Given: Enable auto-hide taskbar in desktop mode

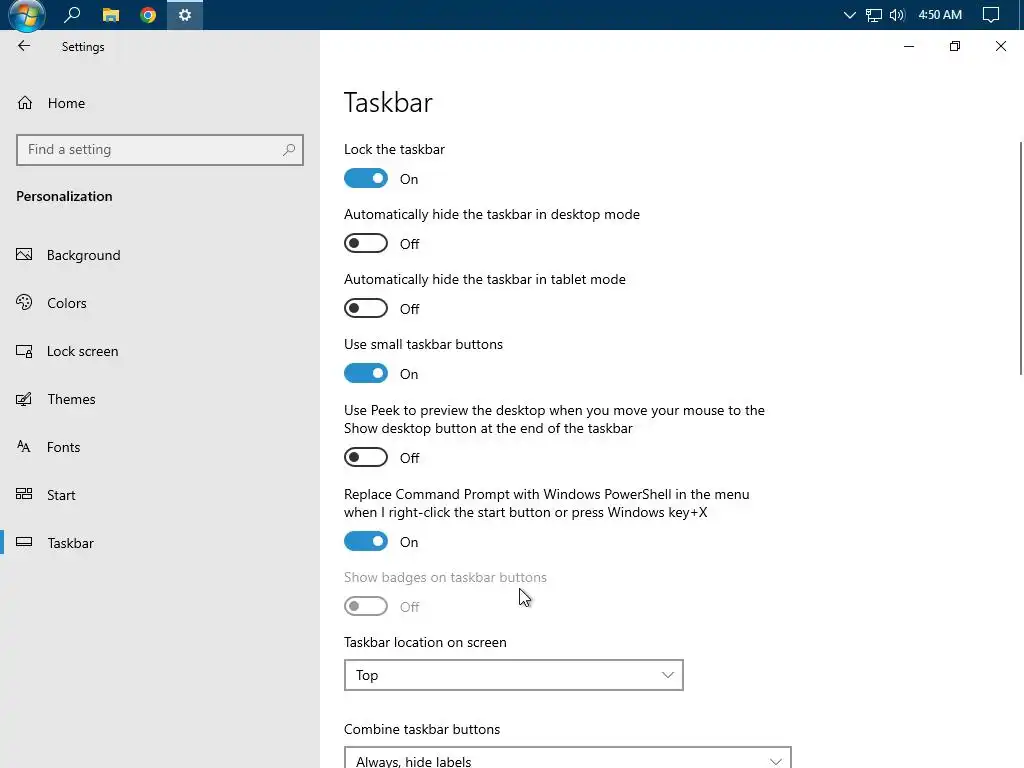Looking at the screenshot, I should click(x=366, y=244).
